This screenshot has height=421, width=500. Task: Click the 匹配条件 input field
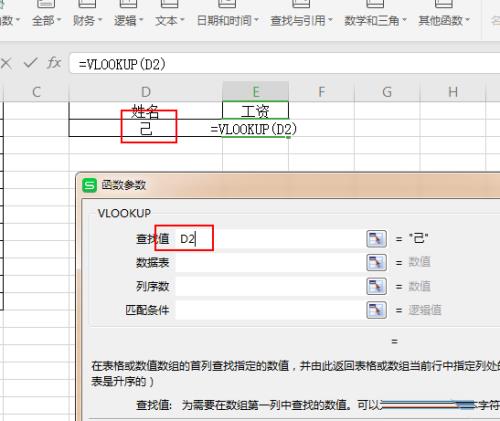[x=270, y=310]
